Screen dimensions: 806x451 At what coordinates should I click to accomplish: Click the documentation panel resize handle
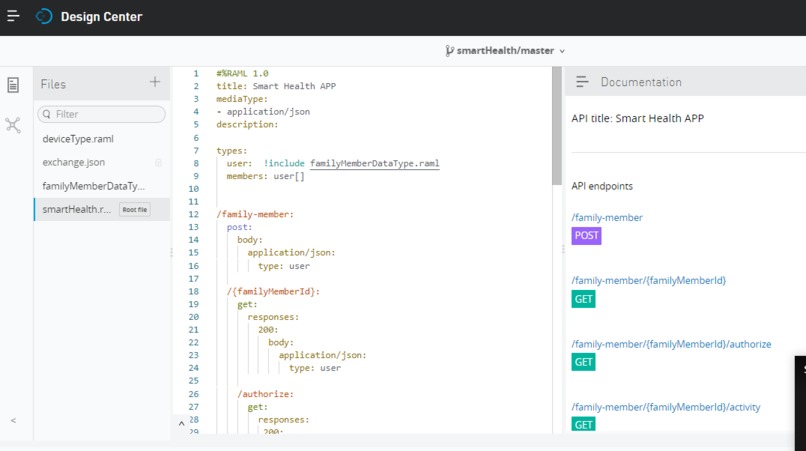(x=563, y=249)
